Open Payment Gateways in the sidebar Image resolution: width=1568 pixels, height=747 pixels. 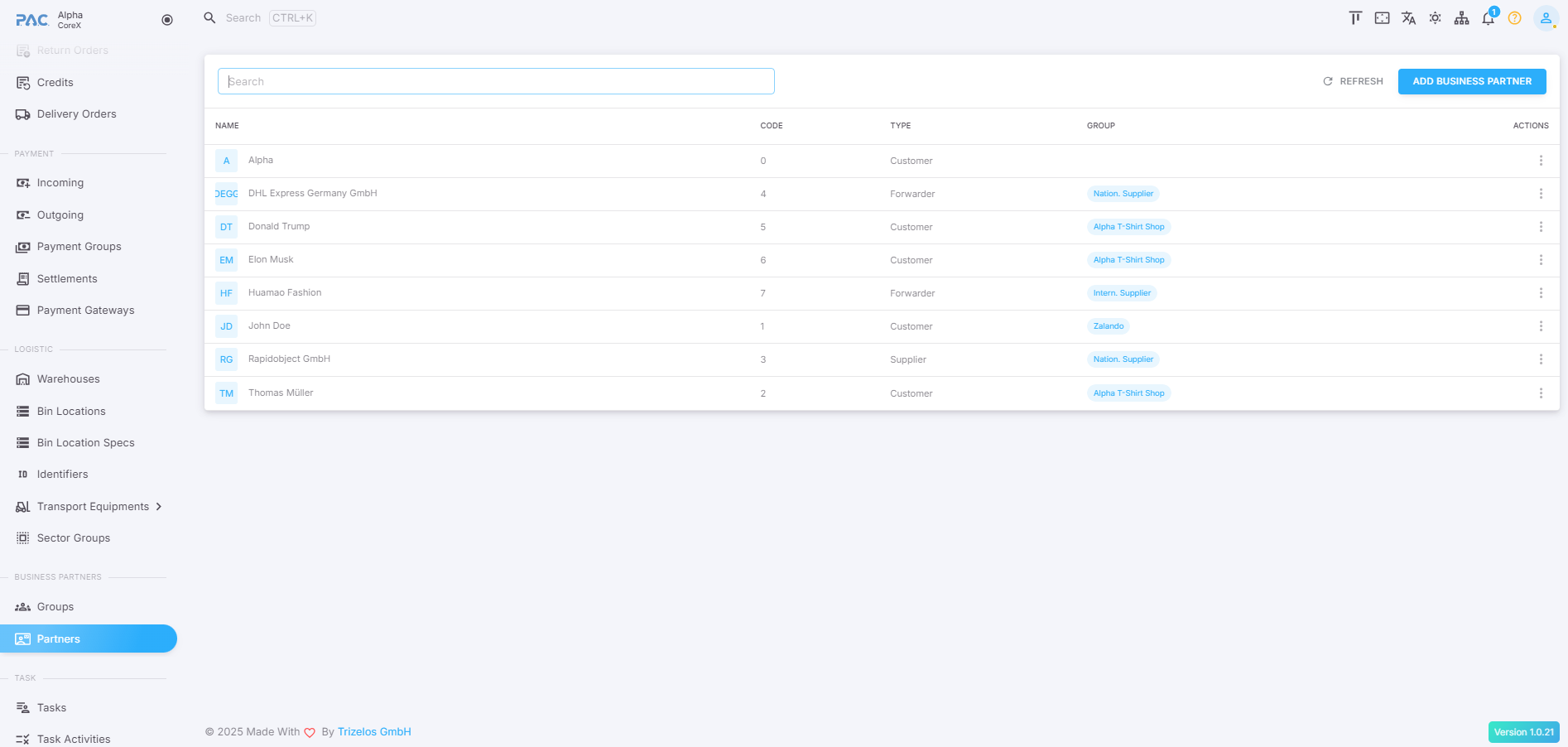click(85, 311)
